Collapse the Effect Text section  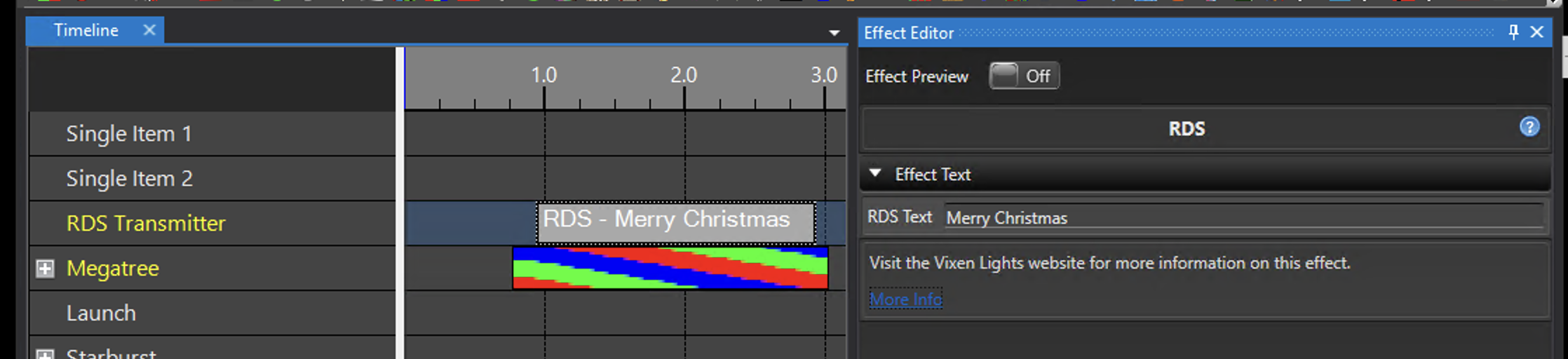(875, 174)
